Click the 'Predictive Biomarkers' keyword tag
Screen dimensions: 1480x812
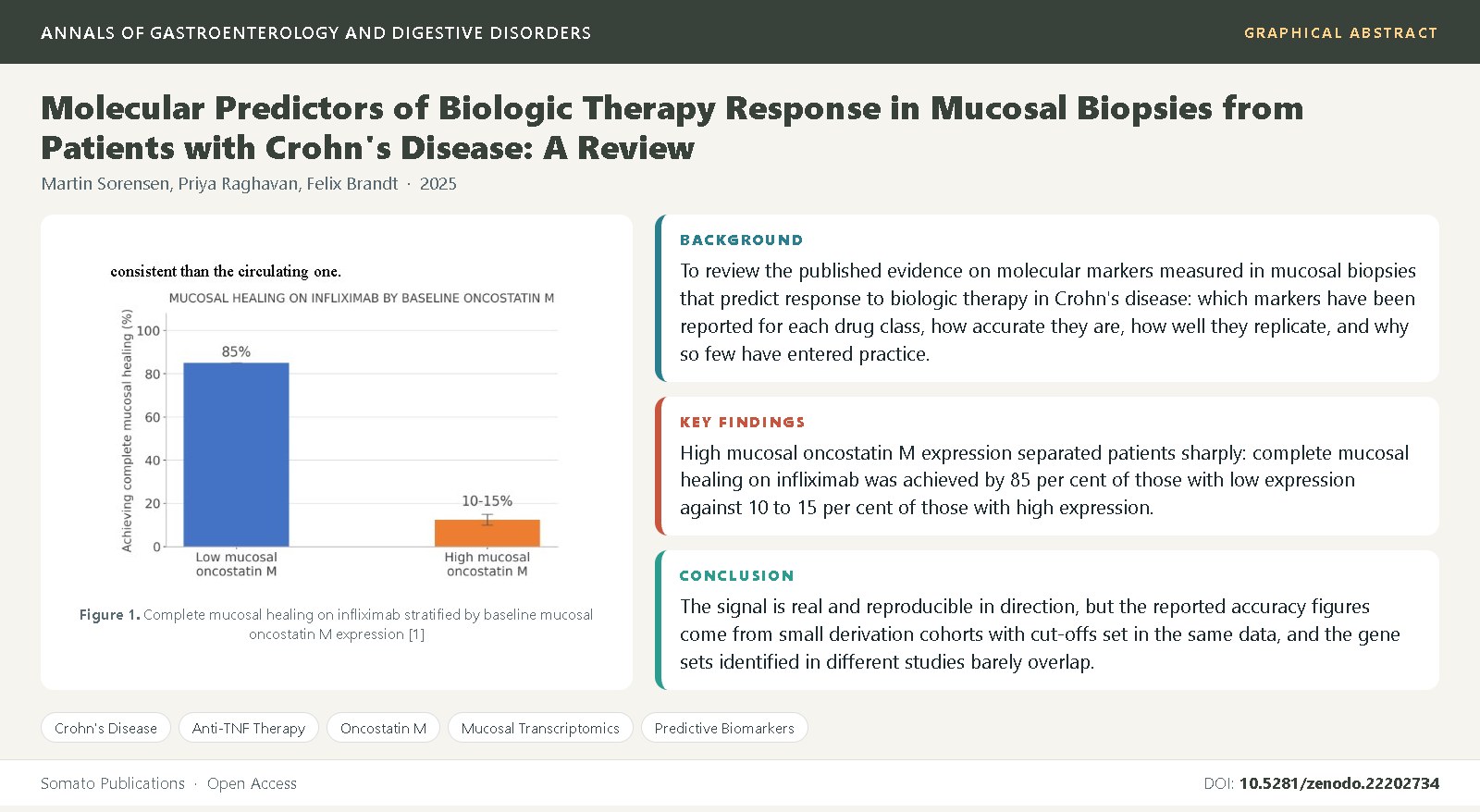click(x=724, y=729)
